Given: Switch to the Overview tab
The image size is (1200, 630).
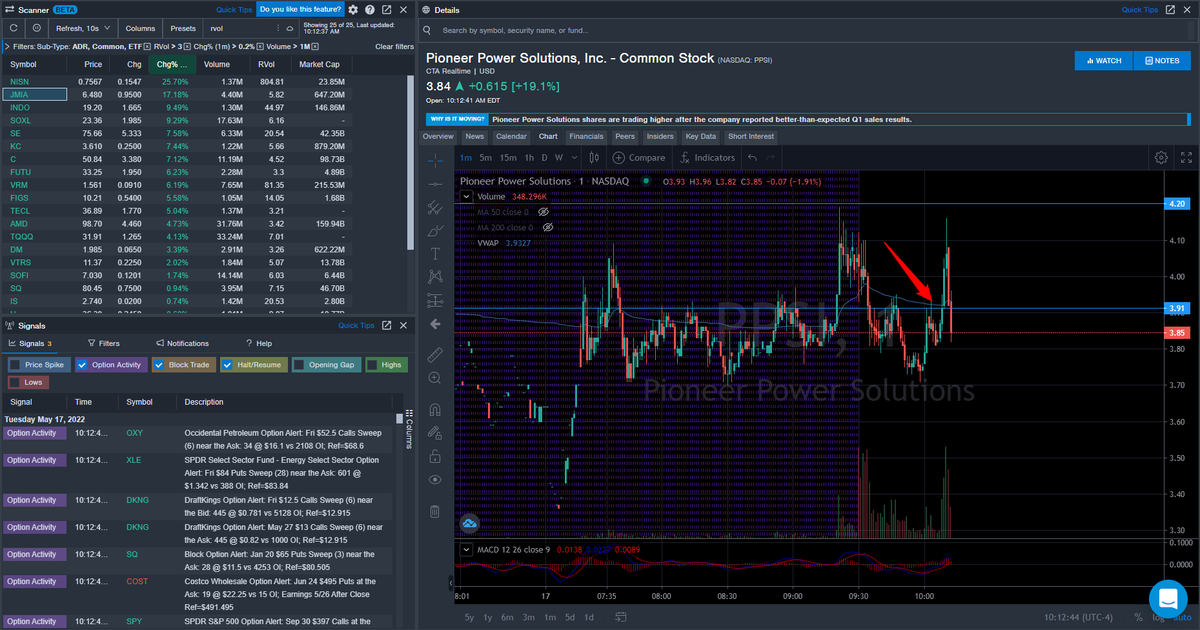Looking at the screenshot, I should (438, 136).
